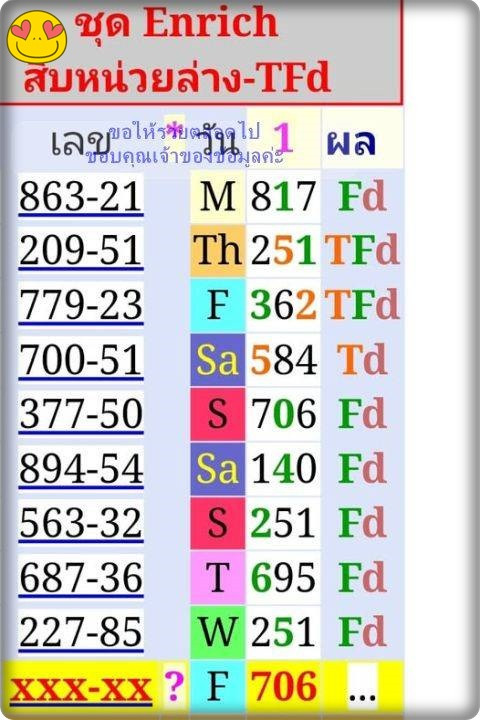Click the orange 'Td' result
The height and width of the screenshot is (720, 480).
point(362,360)
